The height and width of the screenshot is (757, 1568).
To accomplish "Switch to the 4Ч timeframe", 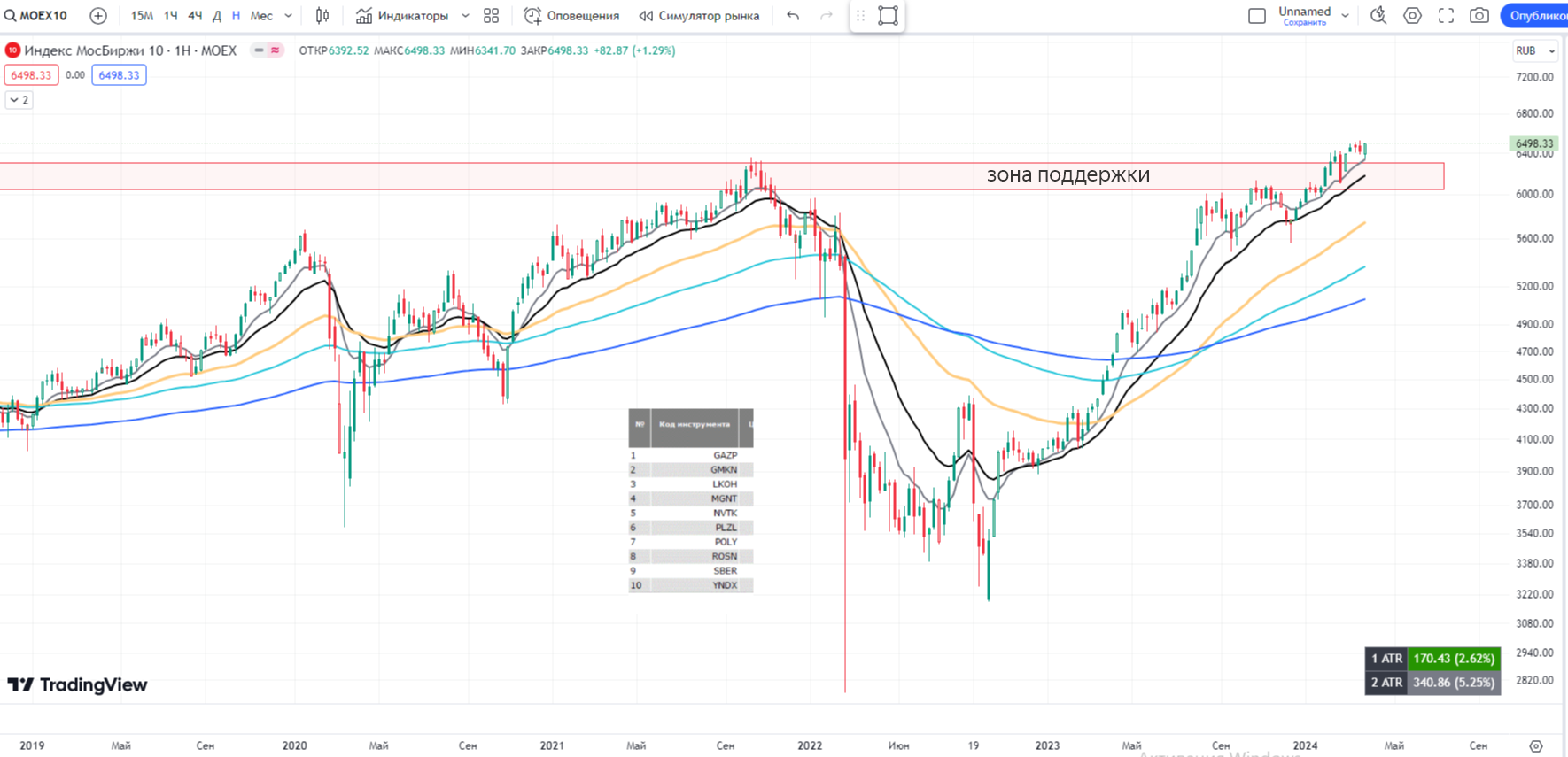I will click(x=195, y=16).
